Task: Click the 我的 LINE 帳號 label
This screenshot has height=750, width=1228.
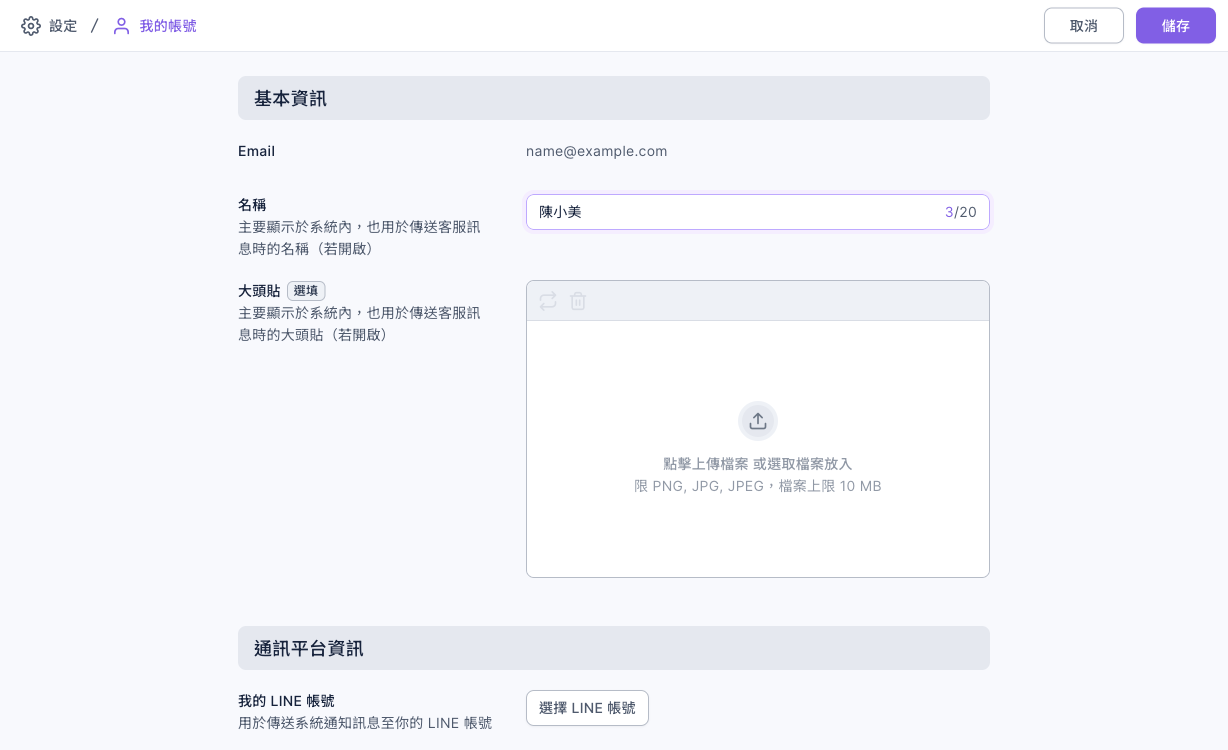Action: 286,701
